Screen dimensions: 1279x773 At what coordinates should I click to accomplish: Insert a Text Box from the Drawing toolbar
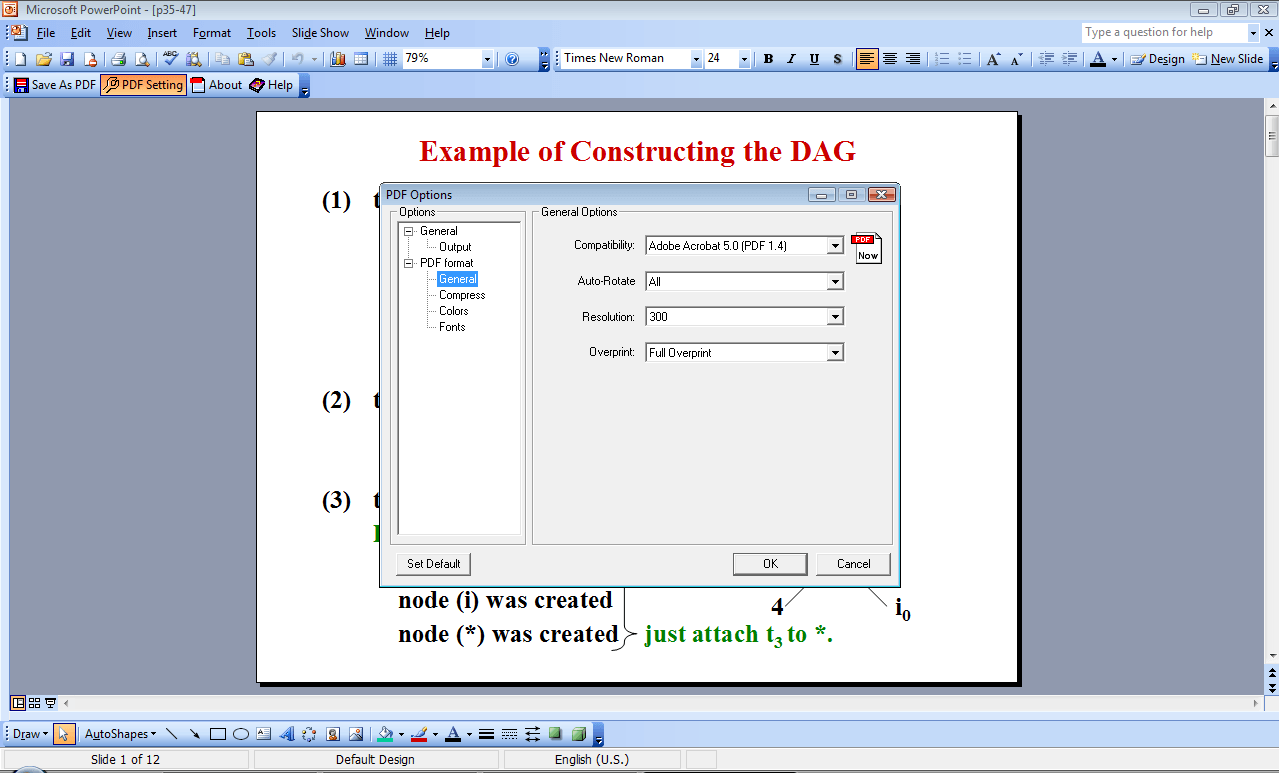[264, 734]
